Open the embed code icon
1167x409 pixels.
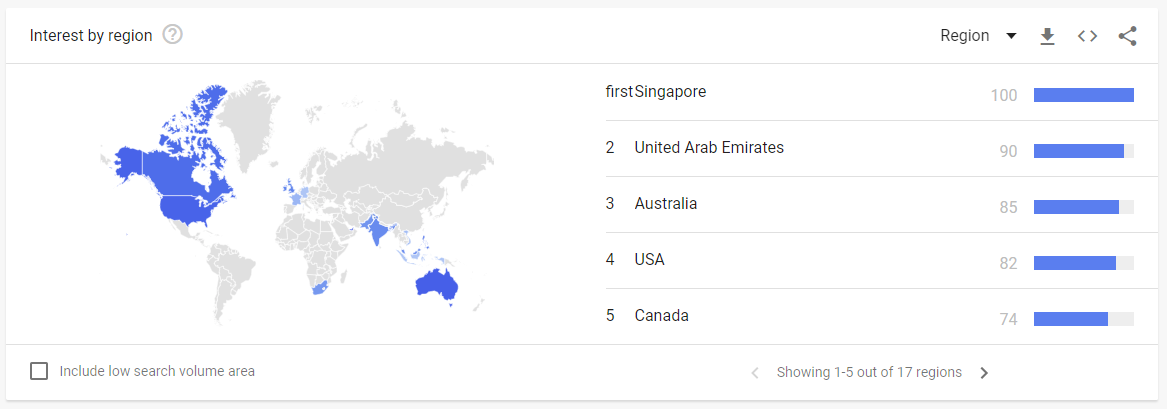click(1087, 36)
